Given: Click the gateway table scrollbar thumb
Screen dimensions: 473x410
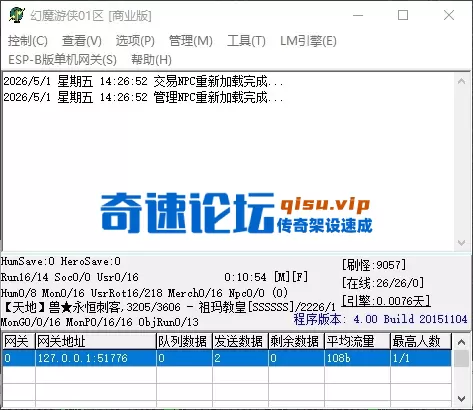Looking at the screenshot, I should click(x=461, y=358).
